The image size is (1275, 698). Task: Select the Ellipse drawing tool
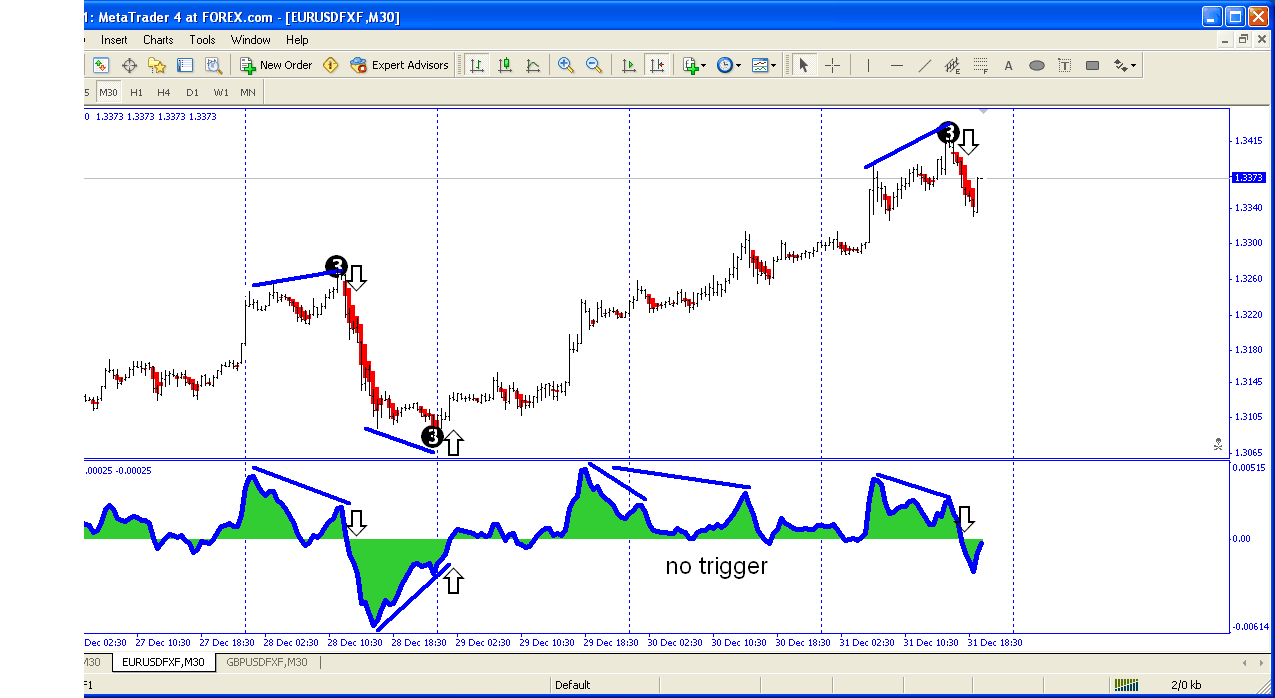(1037, 66)
